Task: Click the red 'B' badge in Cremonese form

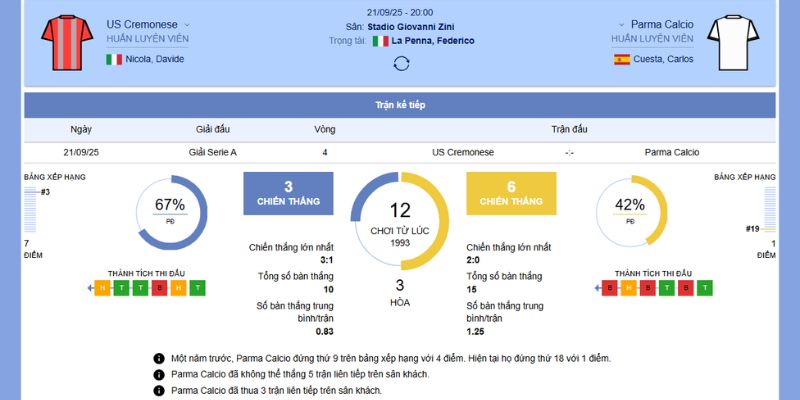Action: [160, 288]
